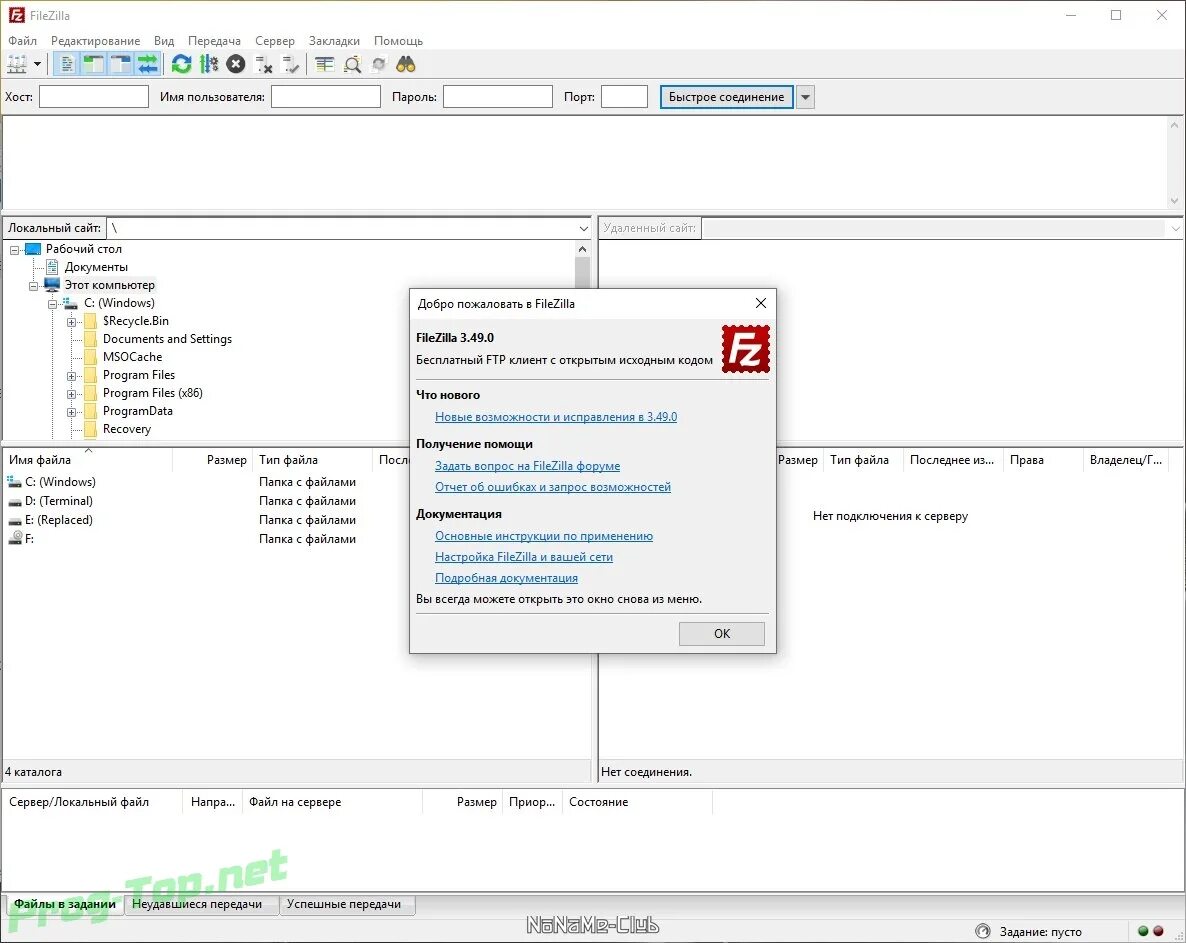The height and width of the screenshot is (943, 1186).
Task: Disconnect from the current server
Action: 263,65
